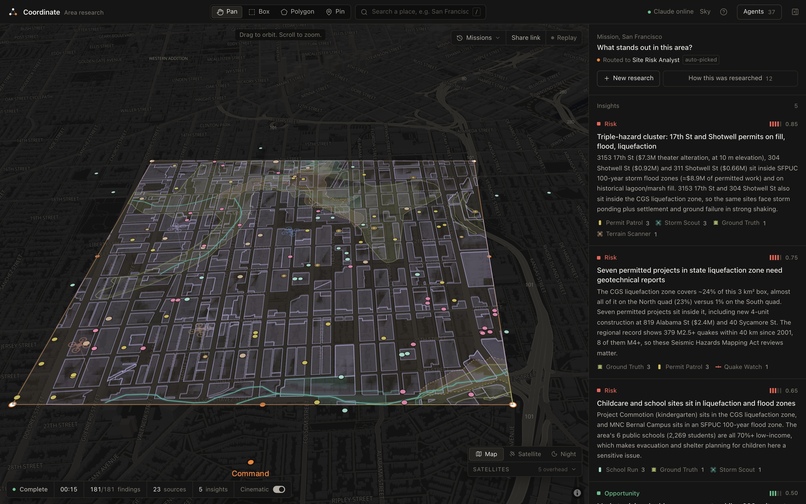Click the 0.85 confidence bar indicator

775,124
